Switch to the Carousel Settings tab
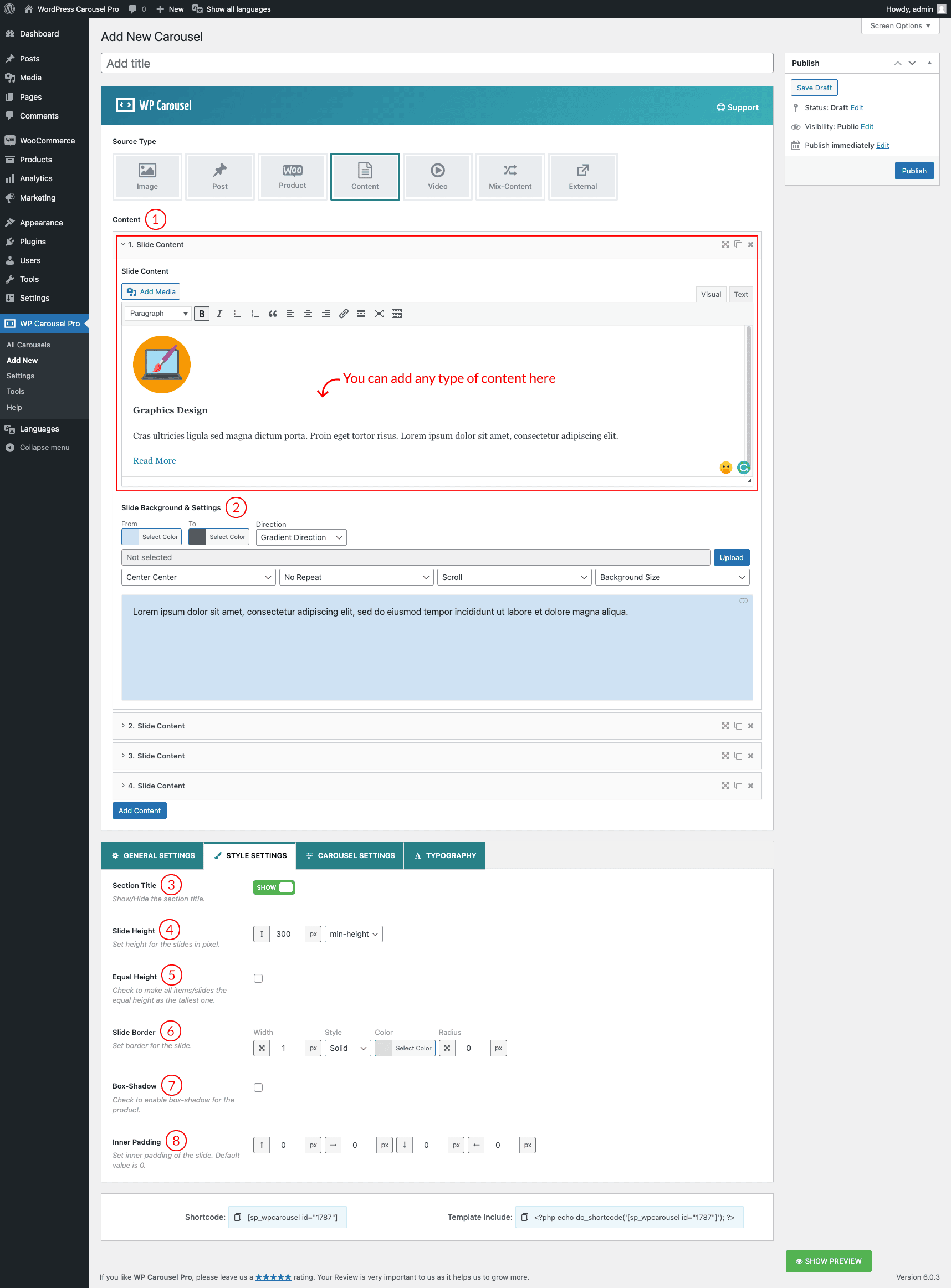This screenshot has width=951, height=1288. tap(350, 855)
